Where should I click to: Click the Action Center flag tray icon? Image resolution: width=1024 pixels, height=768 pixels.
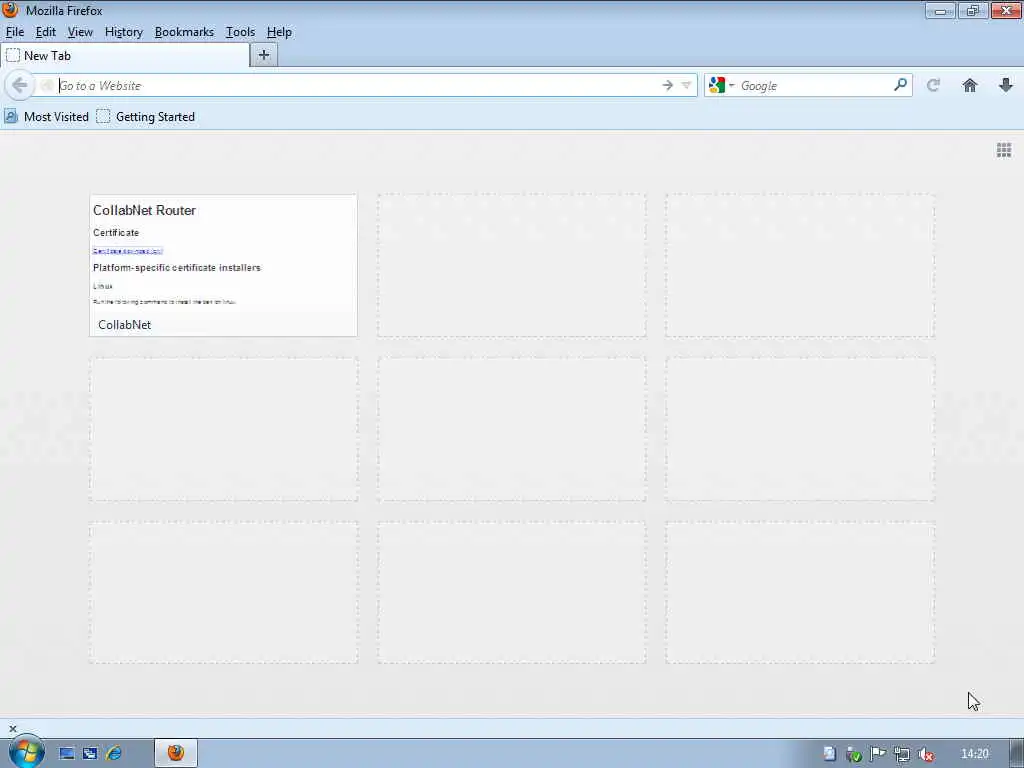878,754
